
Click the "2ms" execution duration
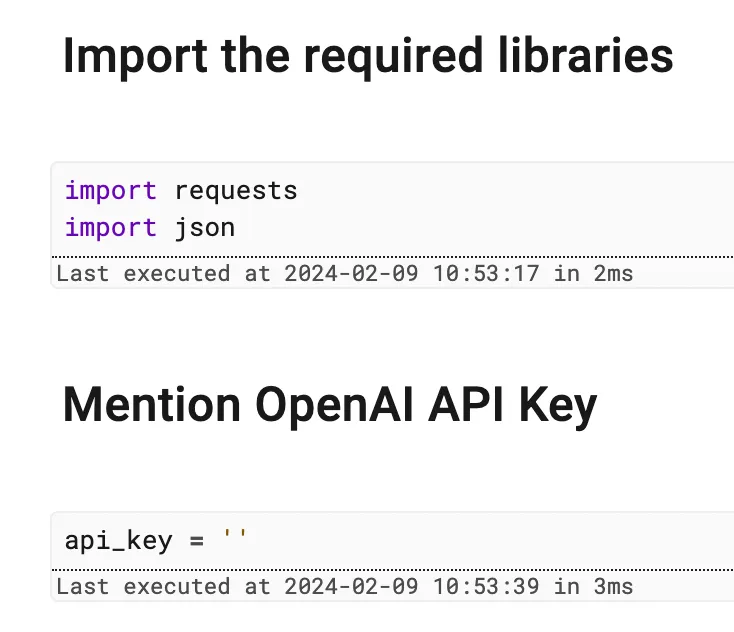pyautogui.click(x=613, y=273)
